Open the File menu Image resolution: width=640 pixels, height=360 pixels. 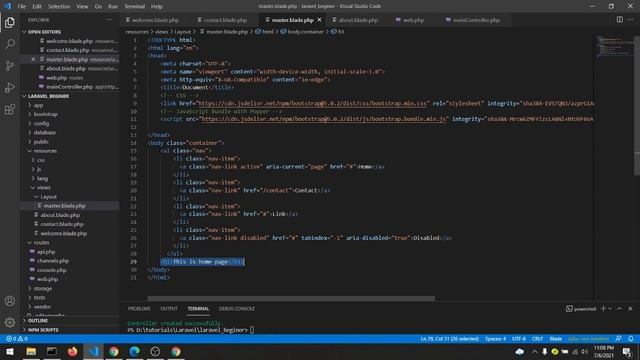point(22,6)
